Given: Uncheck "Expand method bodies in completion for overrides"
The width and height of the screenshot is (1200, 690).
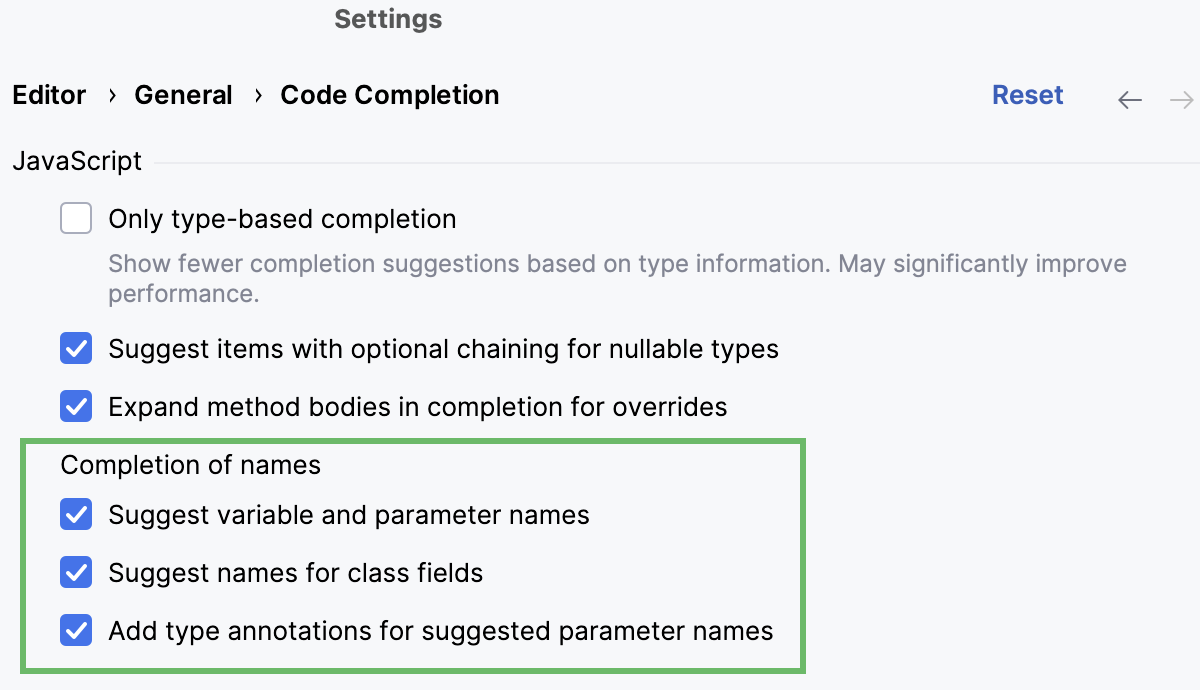Looking at the screenshot, I should pyautogui.click(x=75, y=406).
